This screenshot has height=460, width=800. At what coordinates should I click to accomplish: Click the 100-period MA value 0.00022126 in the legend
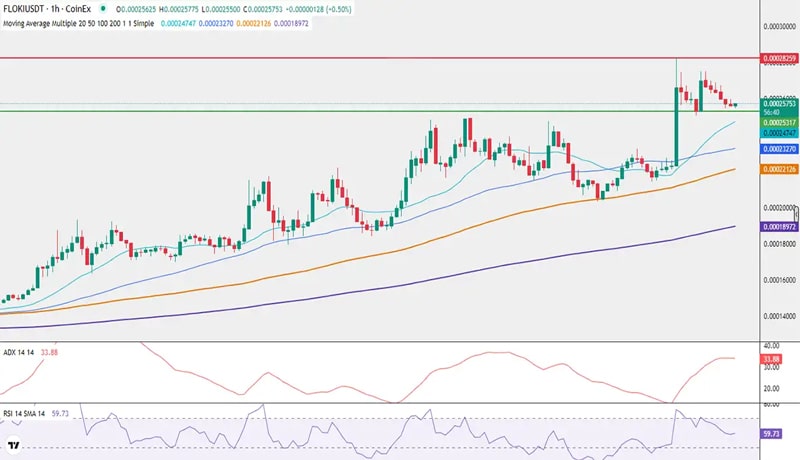254,23
